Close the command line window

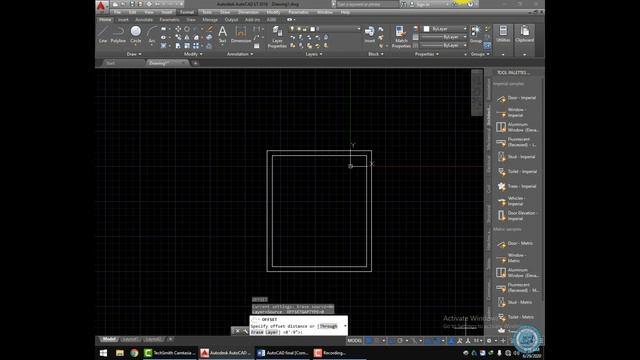click(x=238, y=331)
